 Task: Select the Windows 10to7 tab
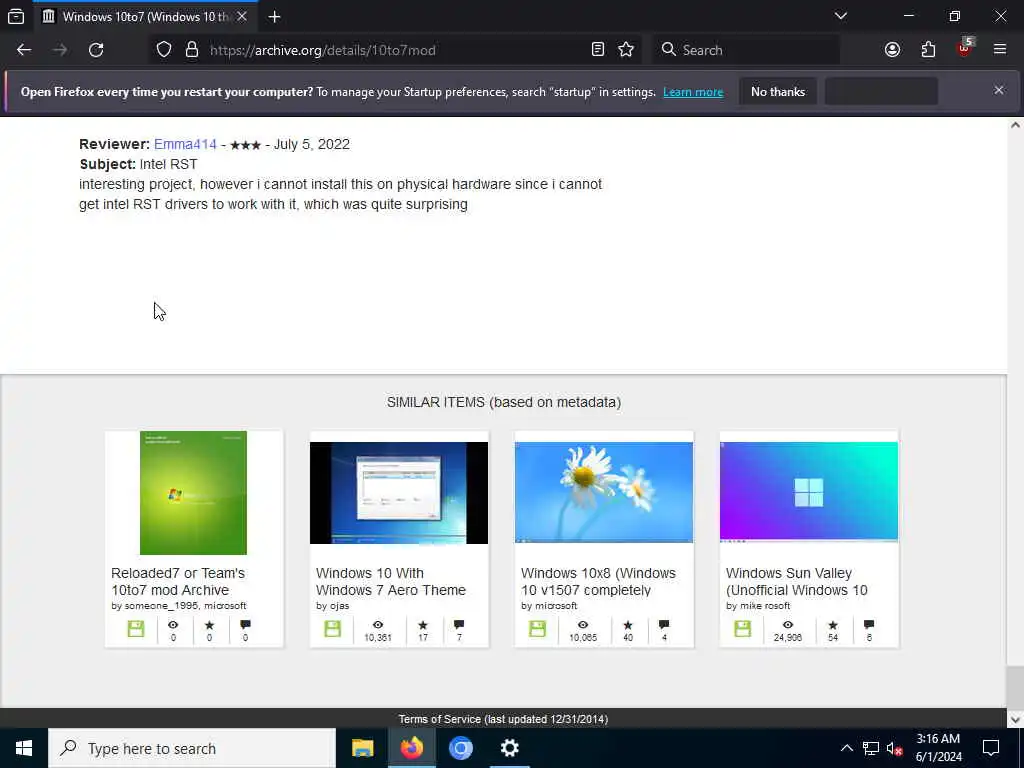pos(145,16)
